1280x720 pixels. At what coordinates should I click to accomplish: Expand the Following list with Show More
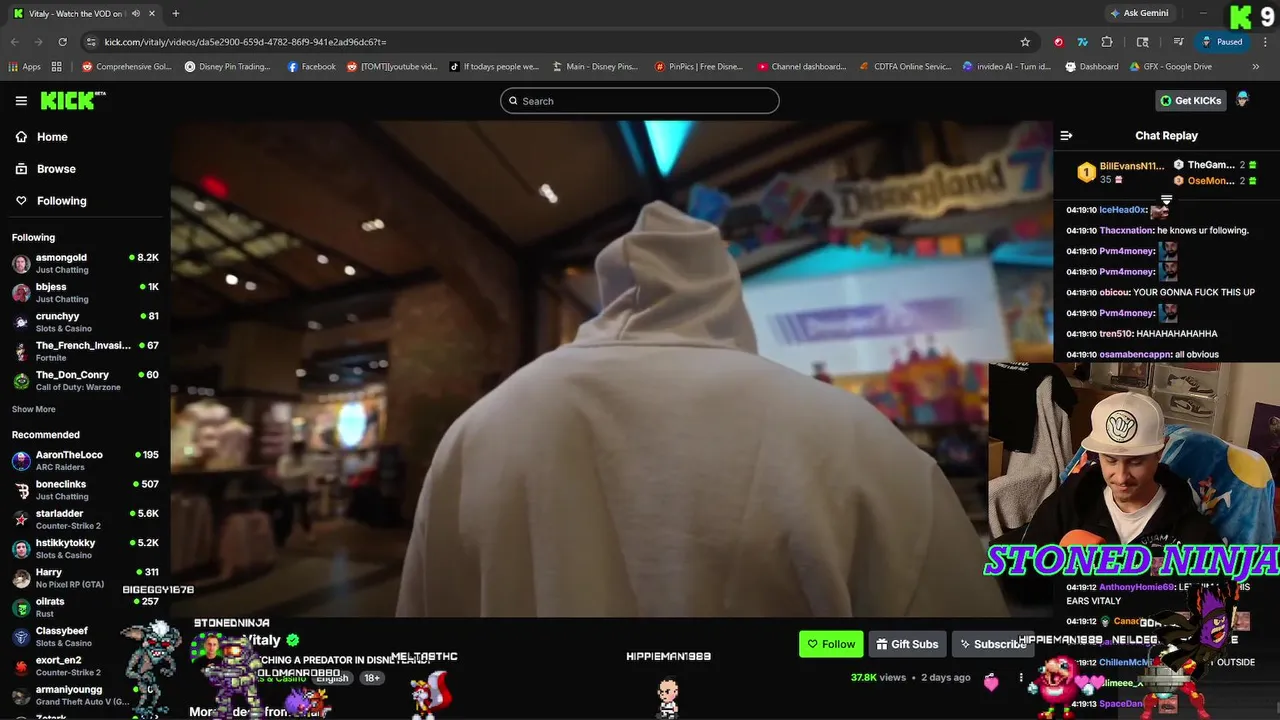coord(34,409)
